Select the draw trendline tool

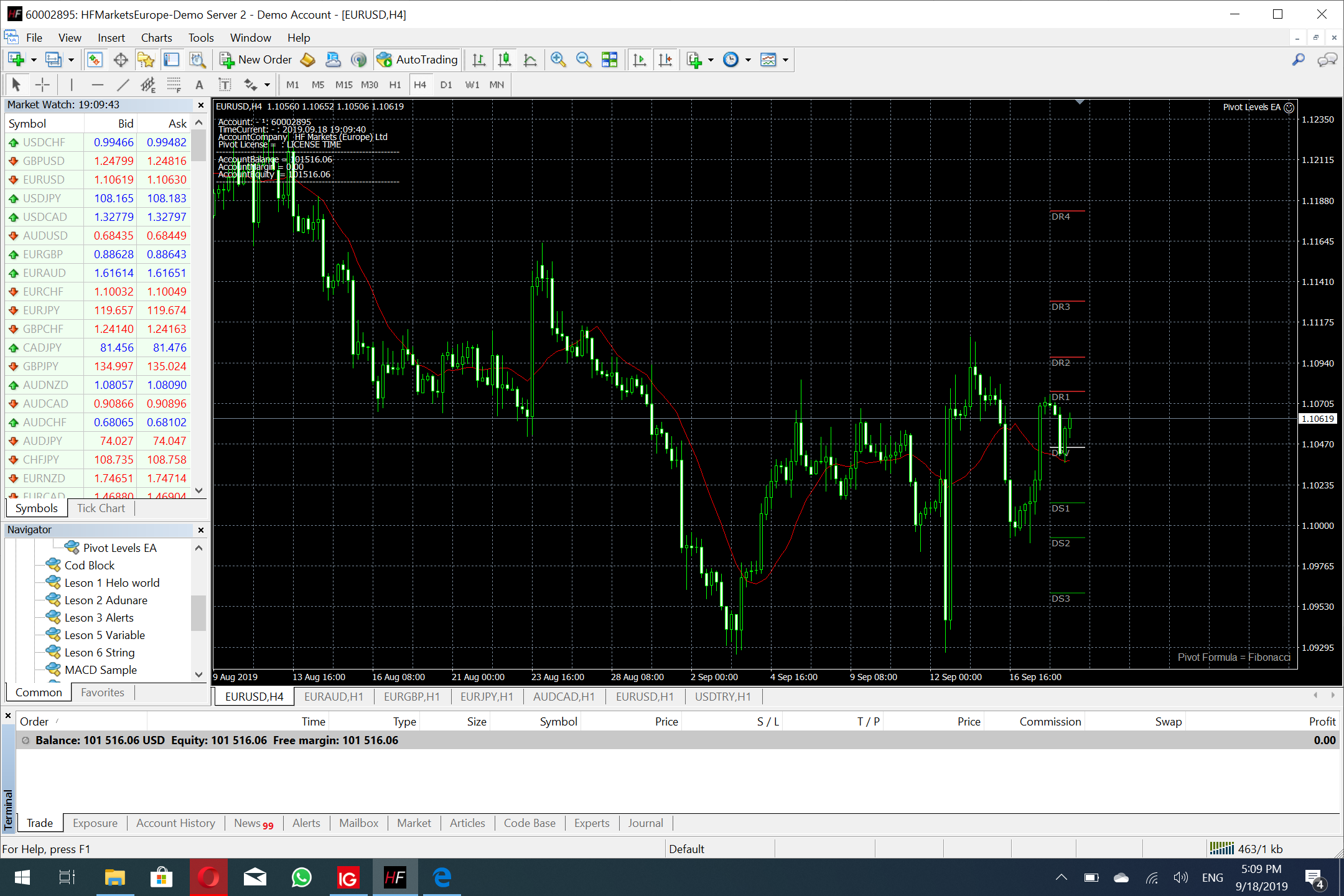(123, 85)
